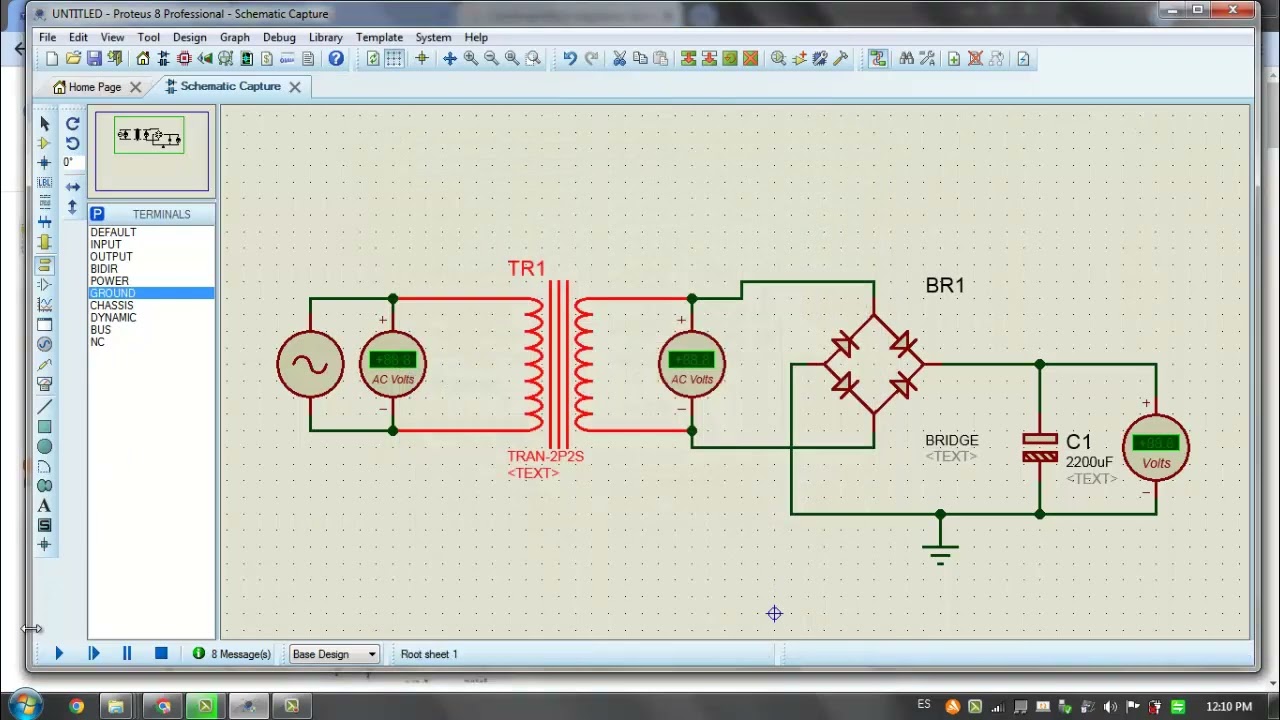Image resolution: width=1280 pixels, height=720 pixels.
Task: Select the Junction Dot Mode tool
Action: click(x=44, y=162)
